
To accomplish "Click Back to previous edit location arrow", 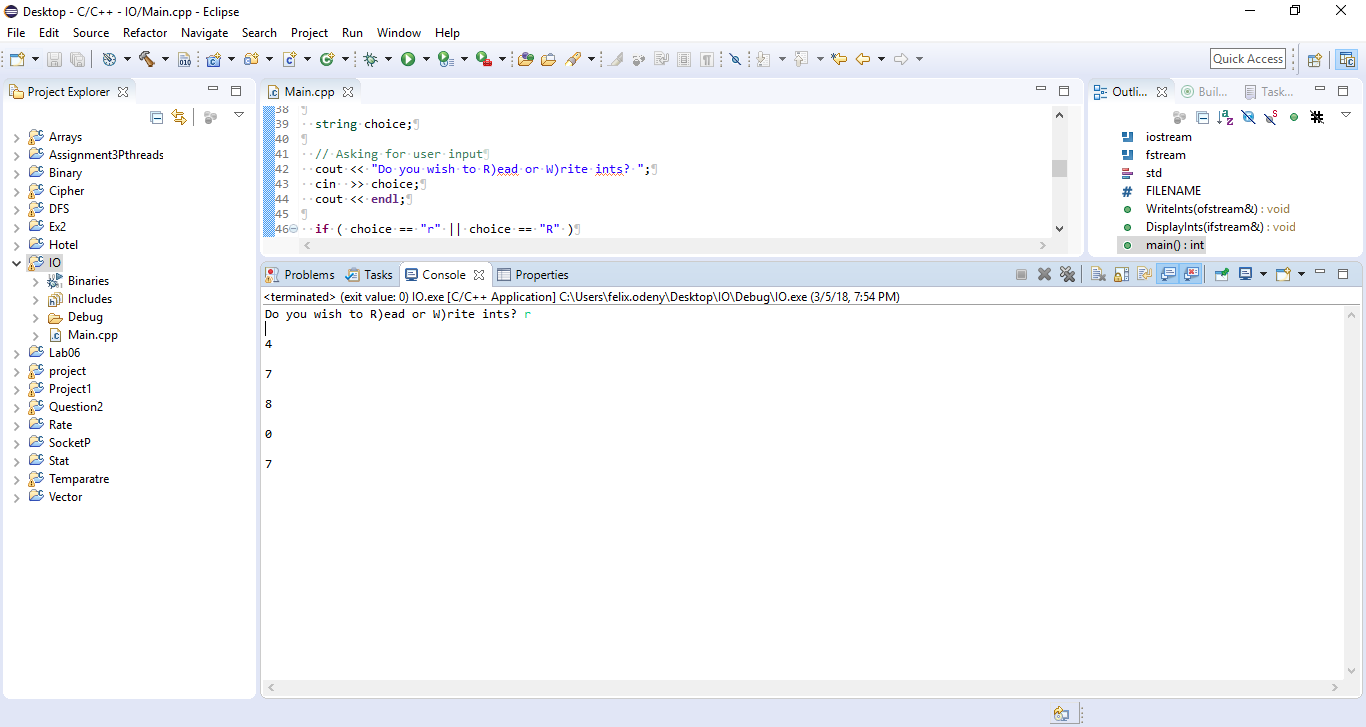I will coord(863,59).
